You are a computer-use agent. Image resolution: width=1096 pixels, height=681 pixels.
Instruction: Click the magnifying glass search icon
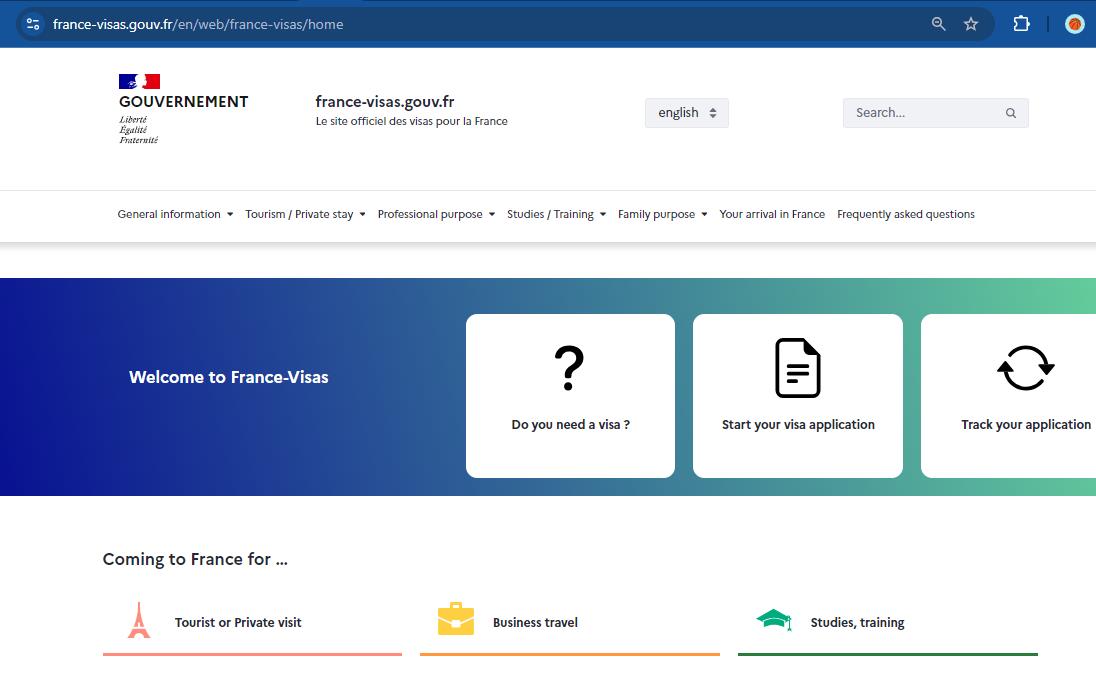[x=1011, y=112]
